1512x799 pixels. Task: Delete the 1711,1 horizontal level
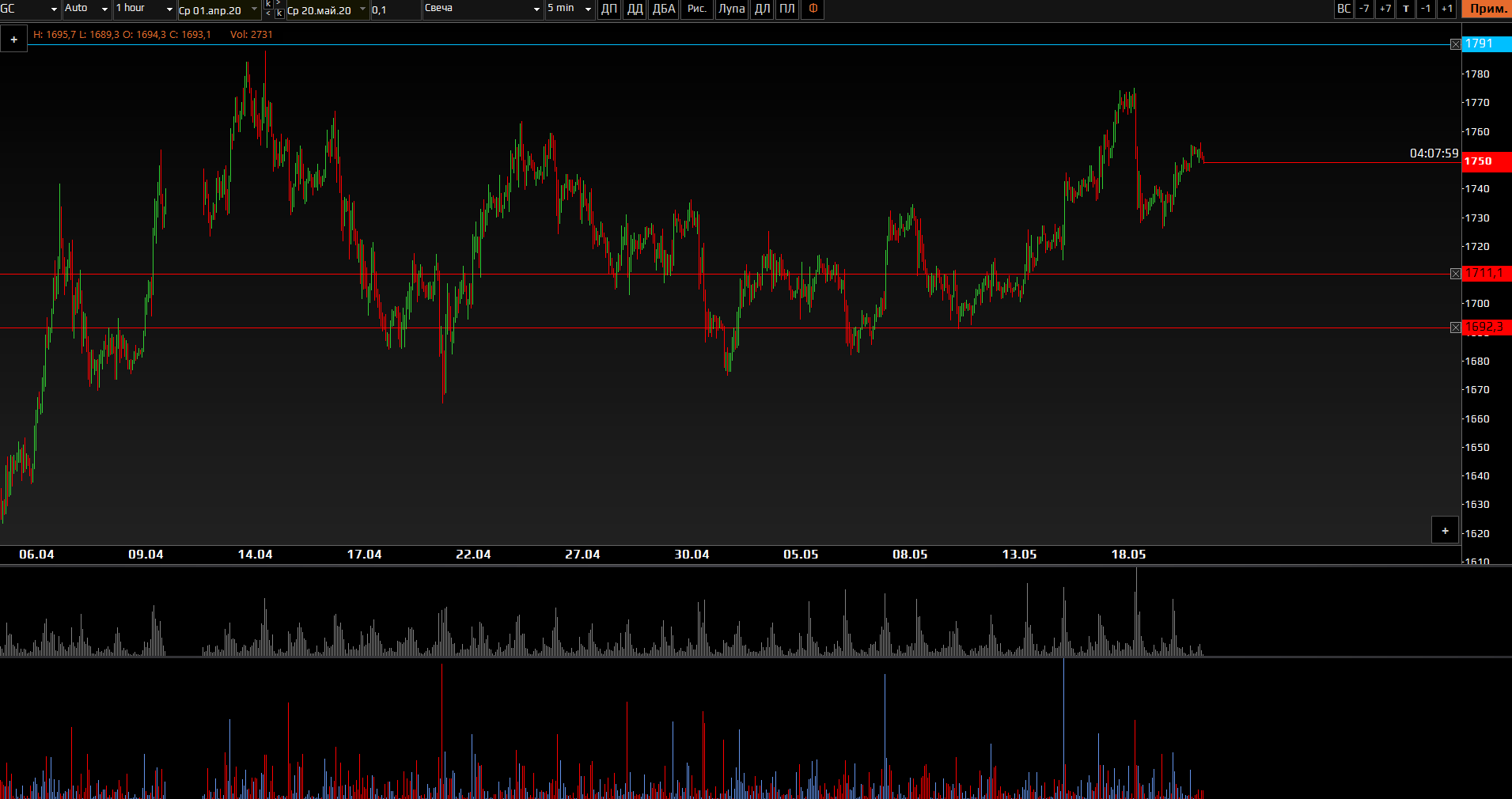[x=1455, y=274]
